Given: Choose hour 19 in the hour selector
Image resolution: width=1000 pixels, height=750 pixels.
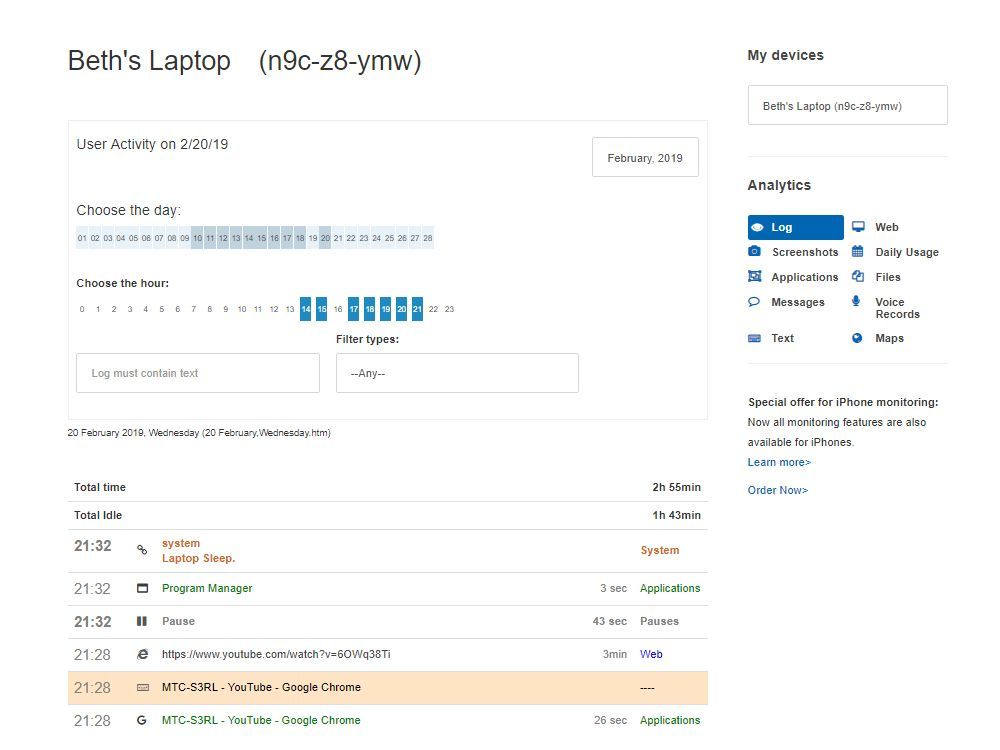Looking at the screenshot, I should point(385,309).
